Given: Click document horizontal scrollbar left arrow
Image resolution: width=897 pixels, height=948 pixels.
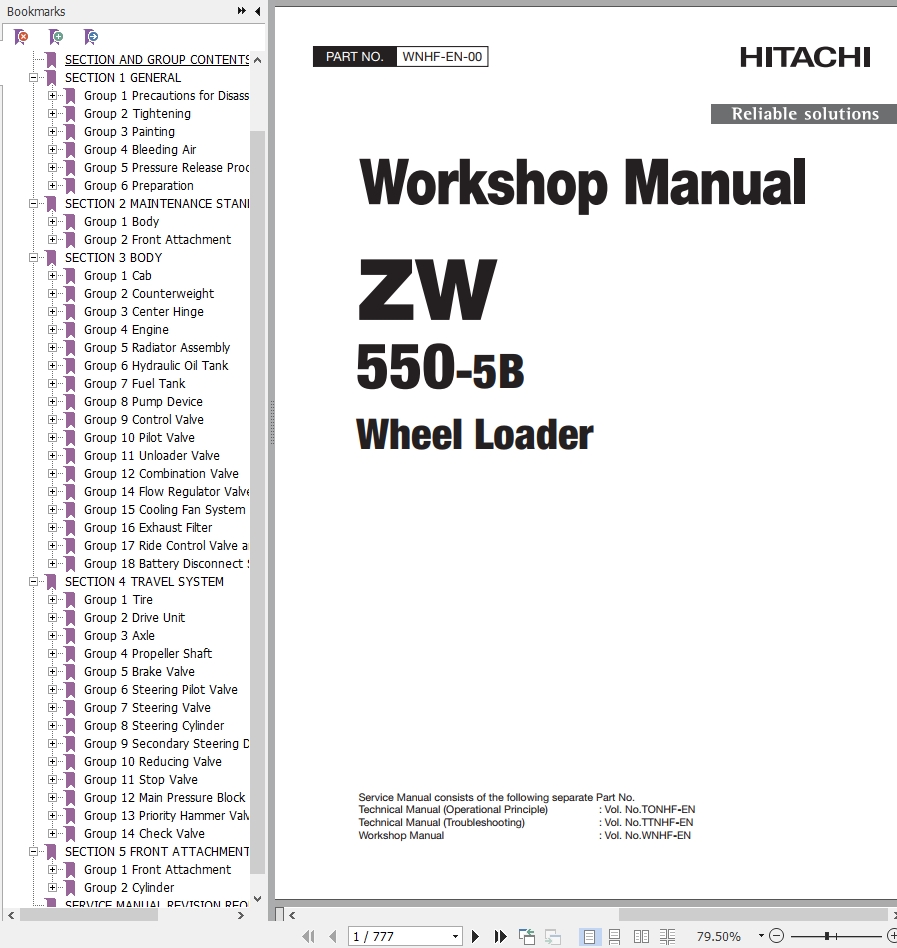Looking at the screenshot, I should (x=293, y=915).
